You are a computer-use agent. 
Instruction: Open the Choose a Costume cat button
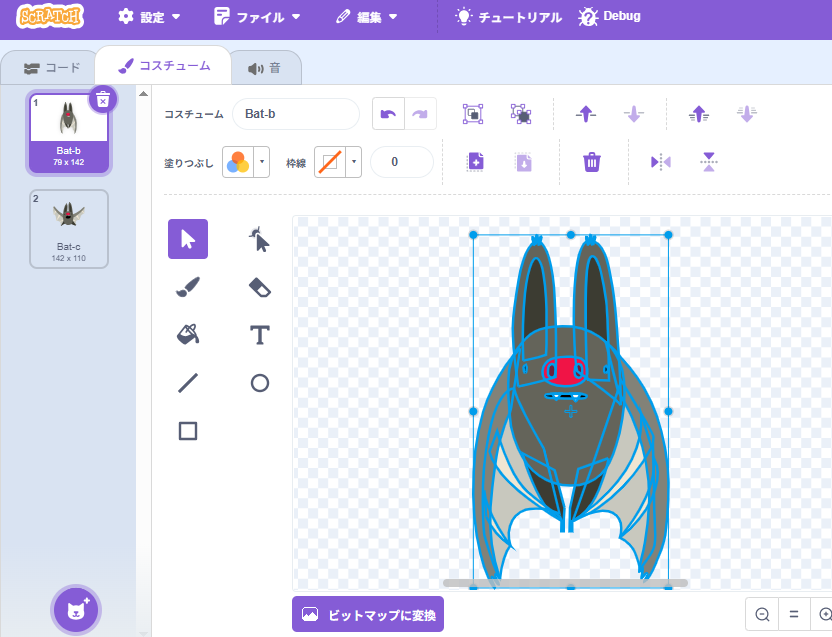pyautogui.click(x=76, y=610)
